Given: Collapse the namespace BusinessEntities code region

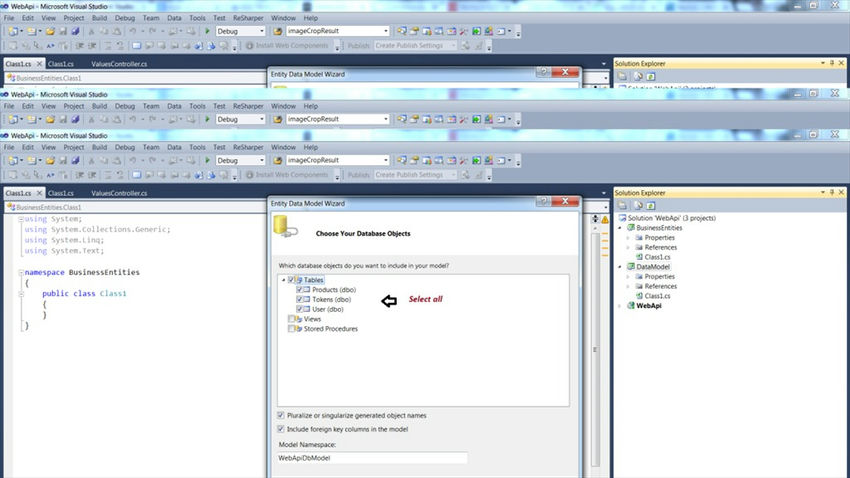Looking at the screenshot, I should pyautogui.click(x=21, y=272).
